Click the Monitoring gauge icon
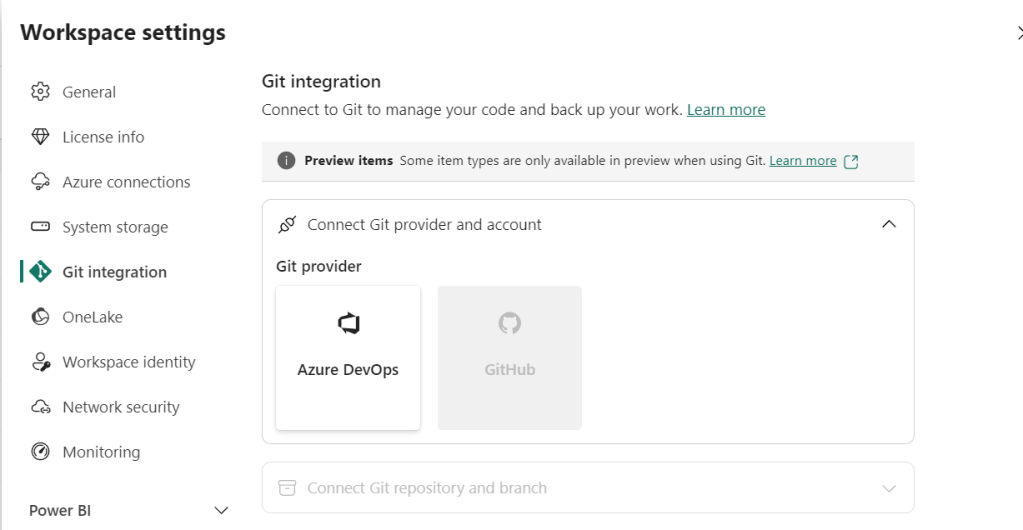1023x530 pixels. pyautogui.click(x=40, y=452)
